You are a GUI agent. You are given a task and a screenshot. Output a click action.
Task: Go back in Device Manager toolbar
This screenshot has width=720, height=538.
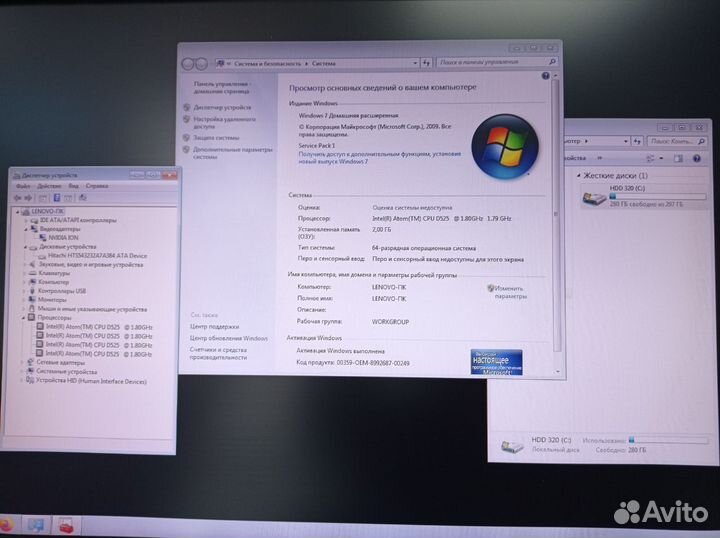click(x=17, y=198)
